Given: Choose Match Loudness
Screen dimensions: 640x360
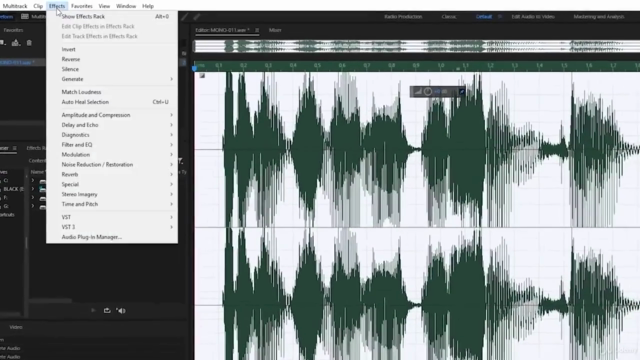Looking at the screenshot, I should point(112,92).
